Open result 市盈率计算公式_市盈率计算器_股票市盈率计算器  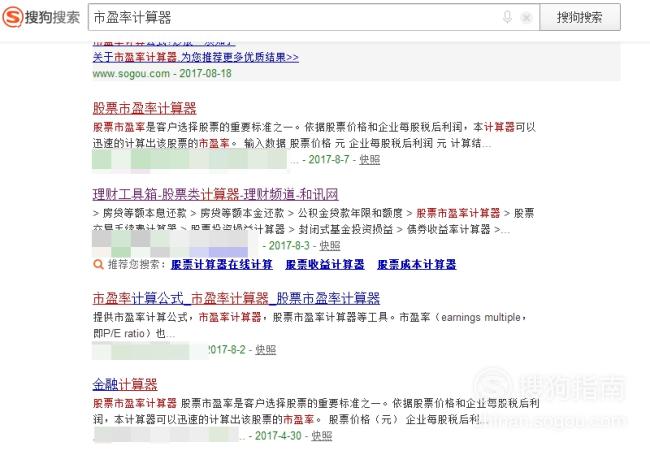click(236, 298)
